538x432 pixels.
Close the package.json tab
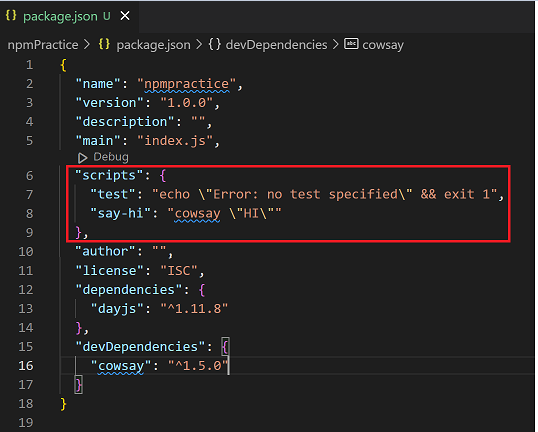(125, 16)
